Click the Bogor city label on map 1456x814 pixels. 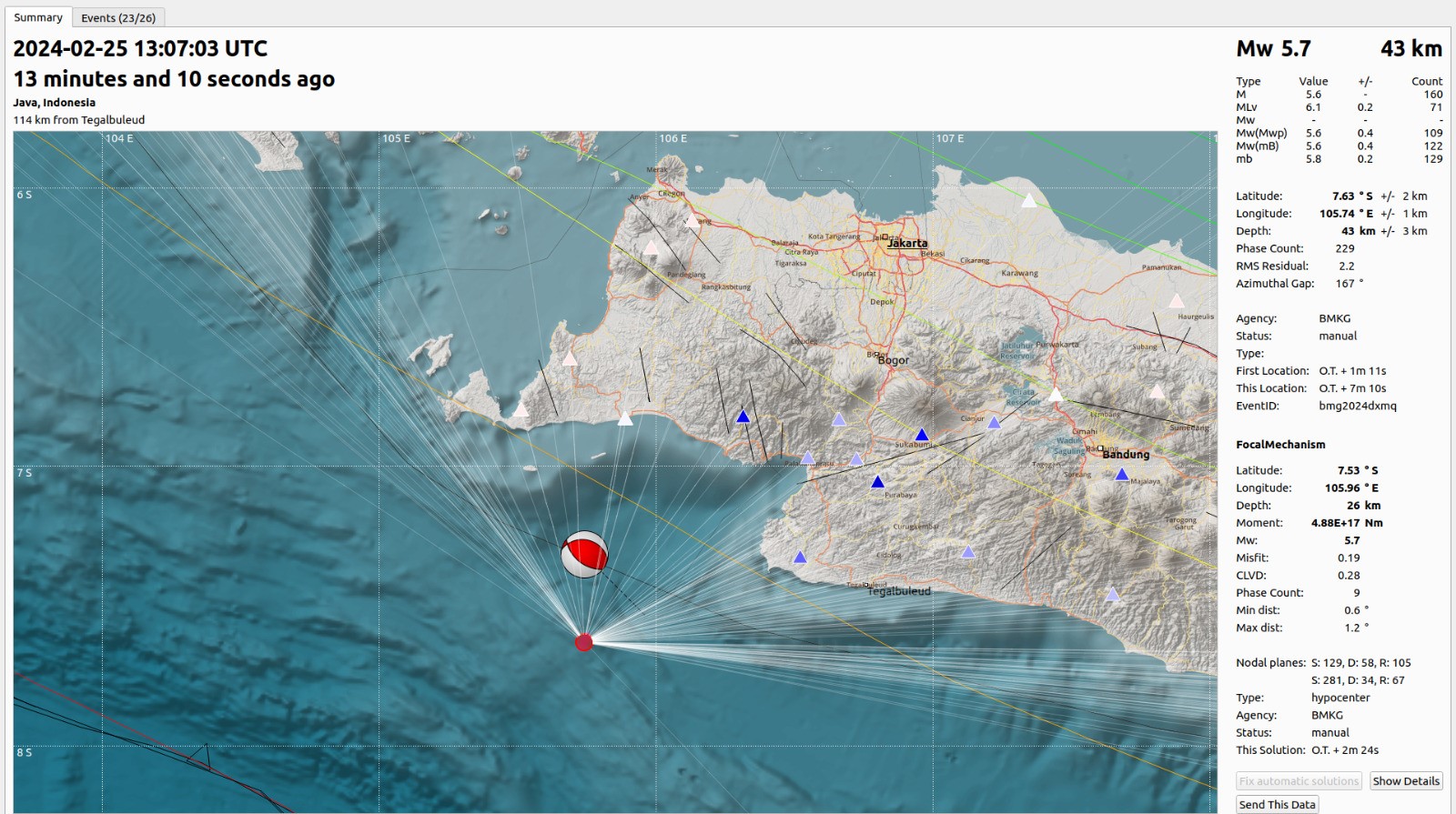pos(893,360)
